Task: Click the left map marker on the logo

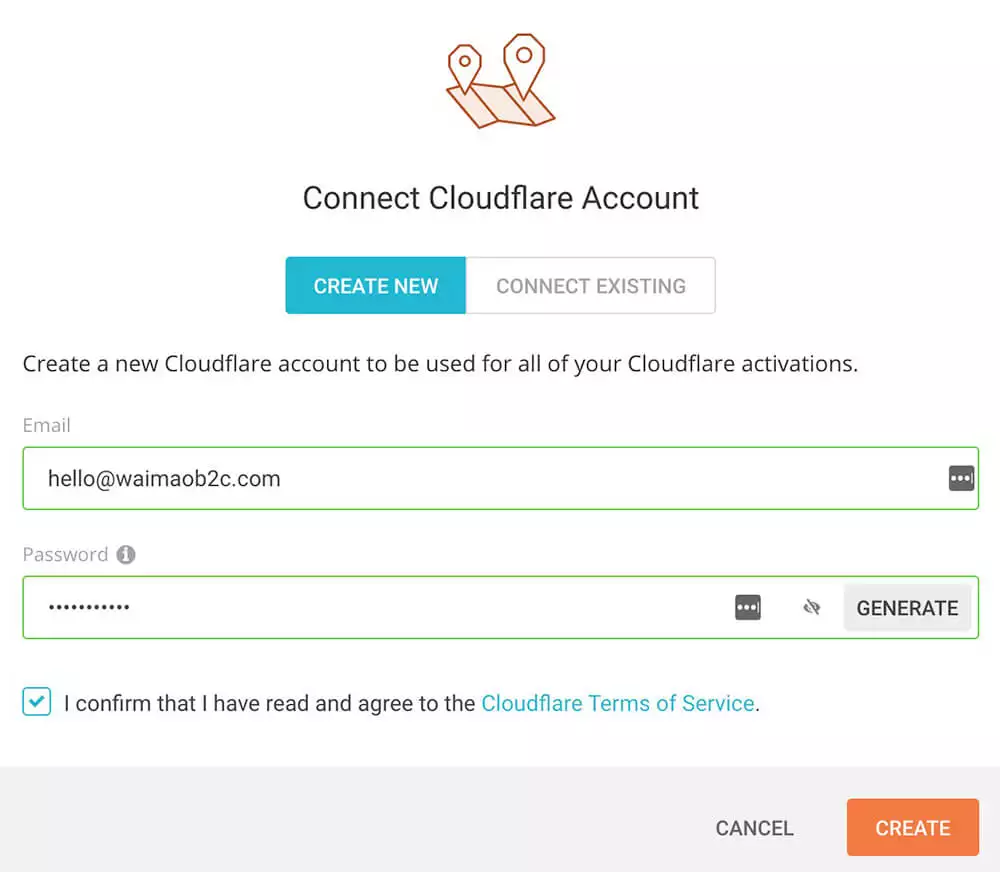Action: tap(465, 62)
